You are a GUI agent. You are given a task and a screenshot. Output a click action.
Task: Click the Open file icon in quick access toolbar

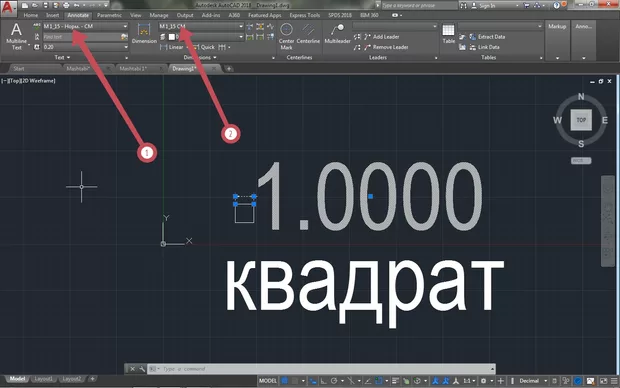pos(35,6)
